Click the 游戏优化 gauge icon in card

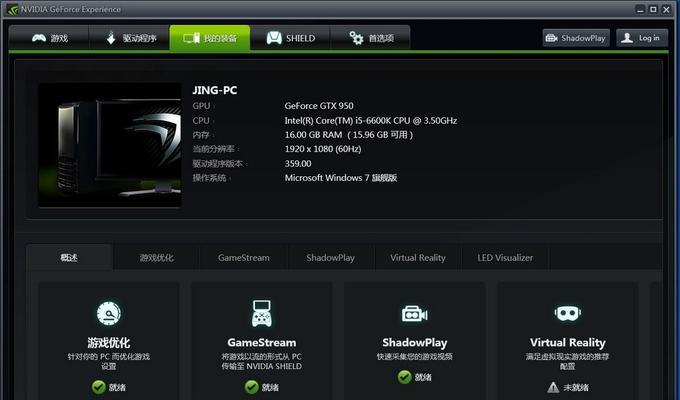pos(109,313)
